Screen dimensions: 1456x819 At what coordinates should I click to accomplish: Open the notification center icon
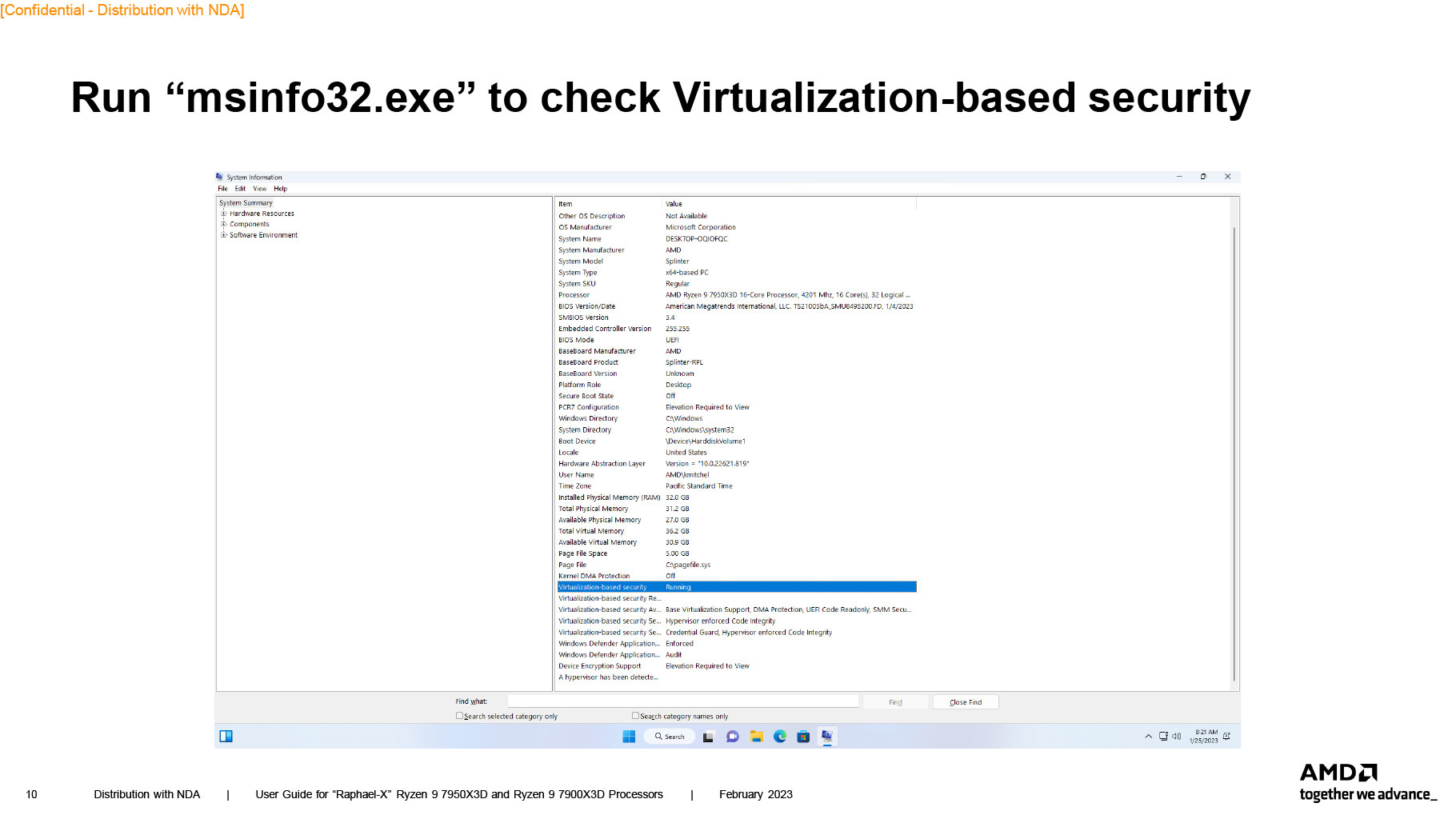point(1226,737)
